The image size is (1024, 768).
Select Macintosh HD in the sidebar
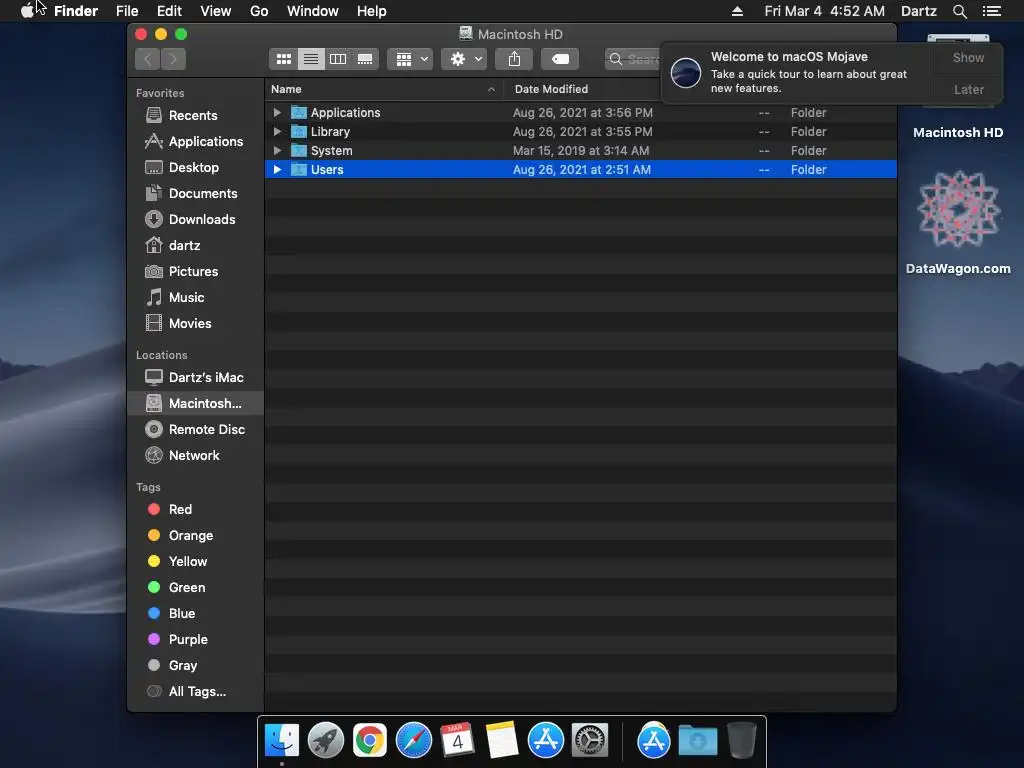(x=196, y=404)
